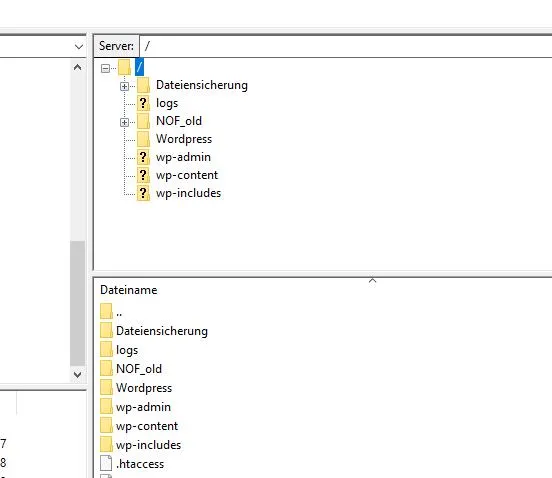552x478 pixels.
Task: Sort files by the Dateiname column header
Action: pos(128,290)
